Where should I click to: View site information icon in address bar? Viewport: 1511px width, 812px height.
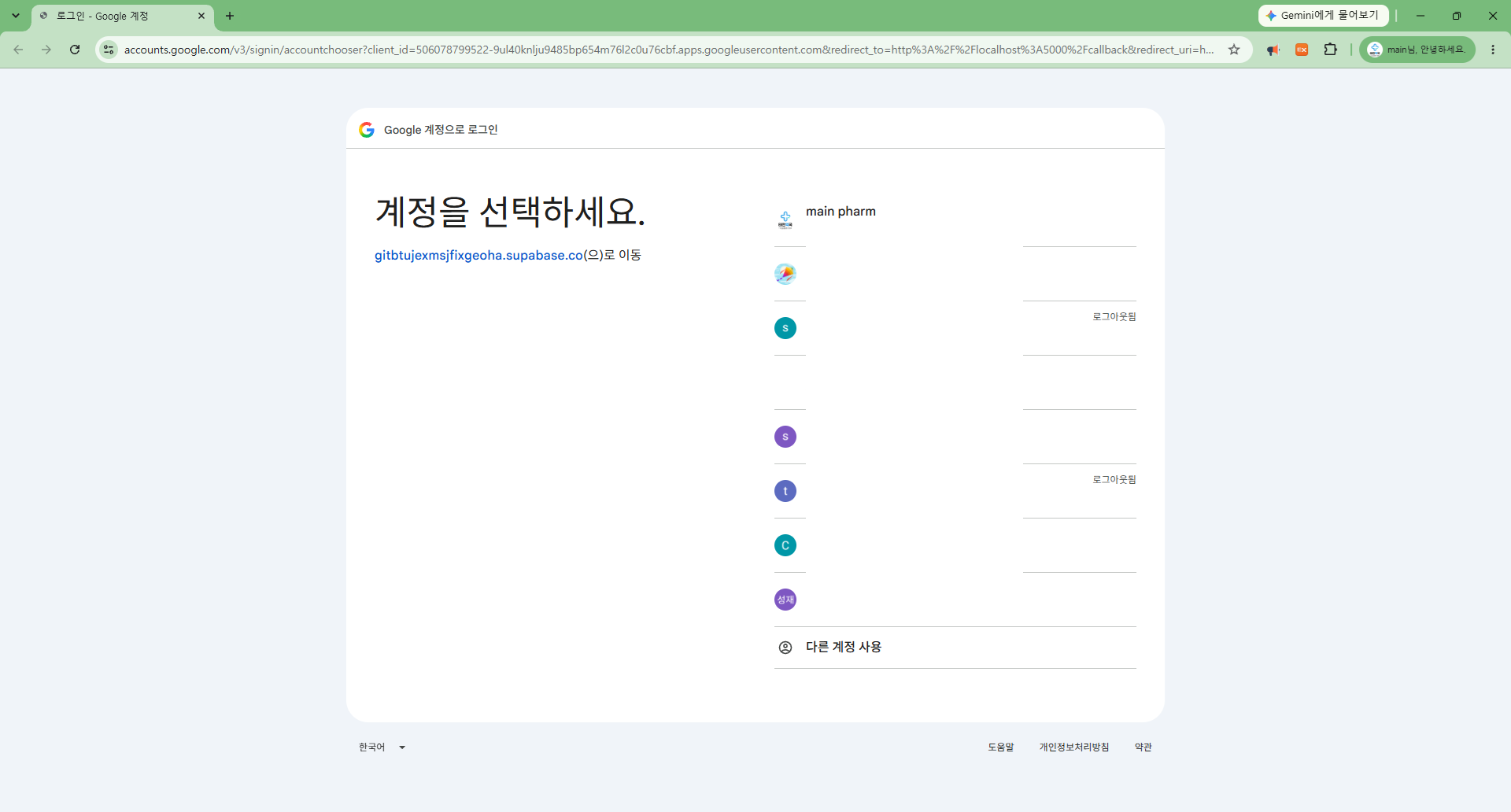click(x=109, y=50)
